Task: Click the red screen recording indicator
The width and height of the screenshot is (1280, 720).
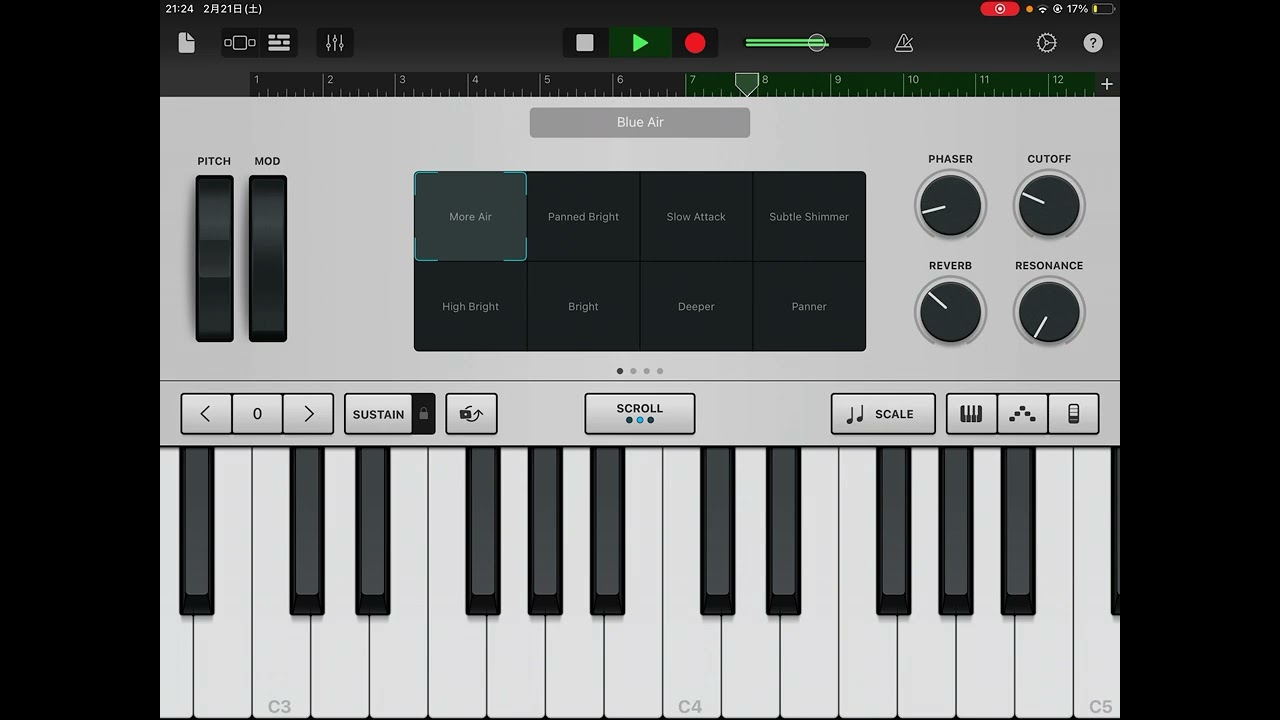Action: click(999, 9)
